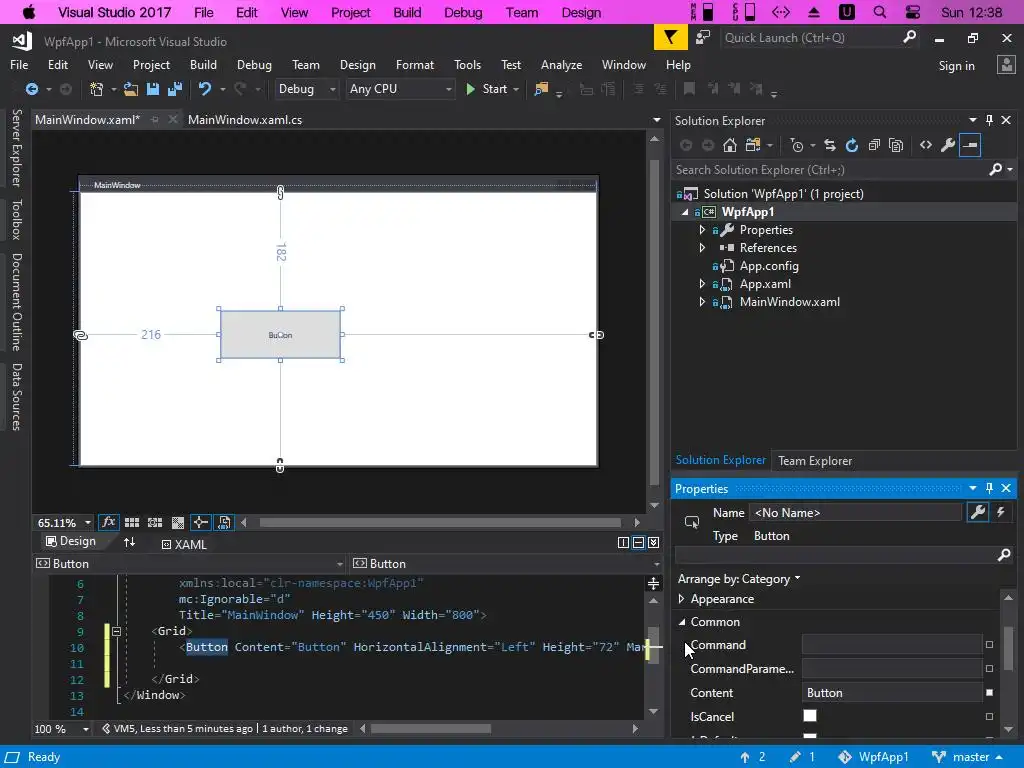Click the feedback notification flag icon

[x=671, y=38]
